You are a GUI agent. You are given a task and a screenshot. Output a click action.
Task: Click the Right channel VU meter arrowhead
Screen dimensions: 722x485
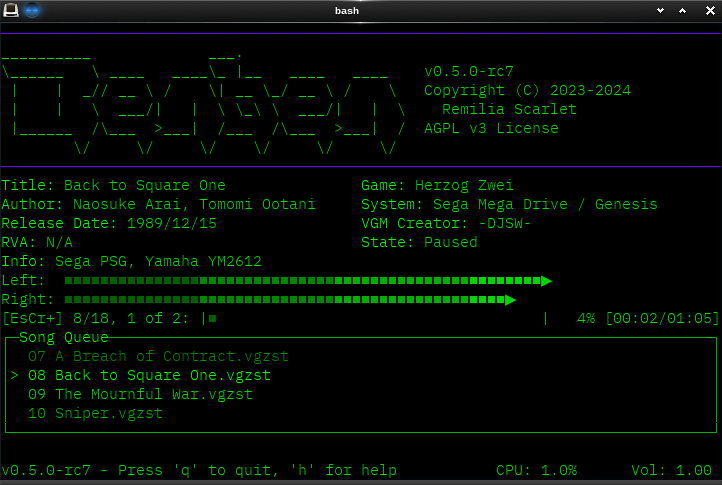(x=510, y=300)
